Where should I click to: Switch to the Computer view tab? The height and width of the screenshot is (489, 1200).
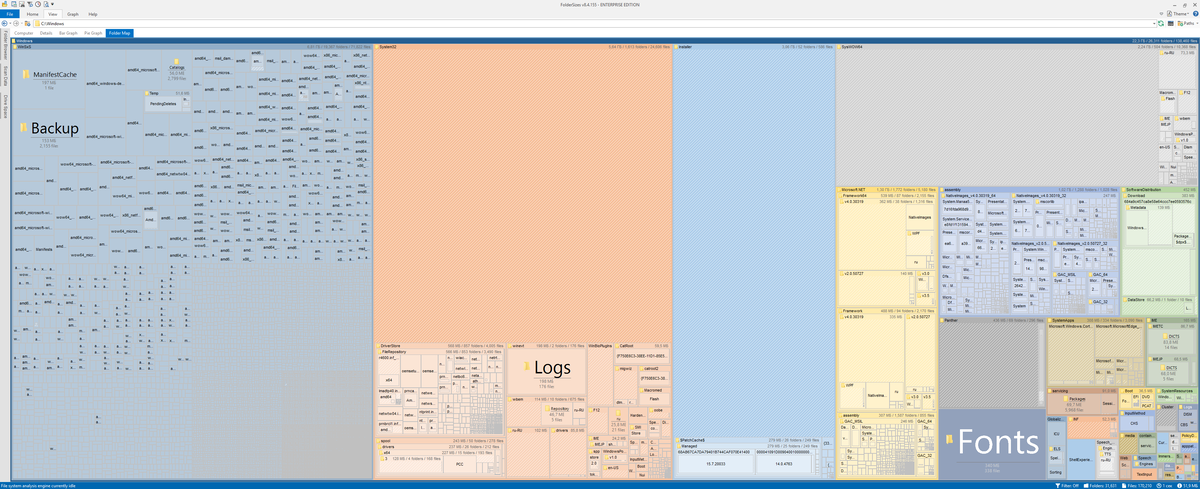pos(24,33)
